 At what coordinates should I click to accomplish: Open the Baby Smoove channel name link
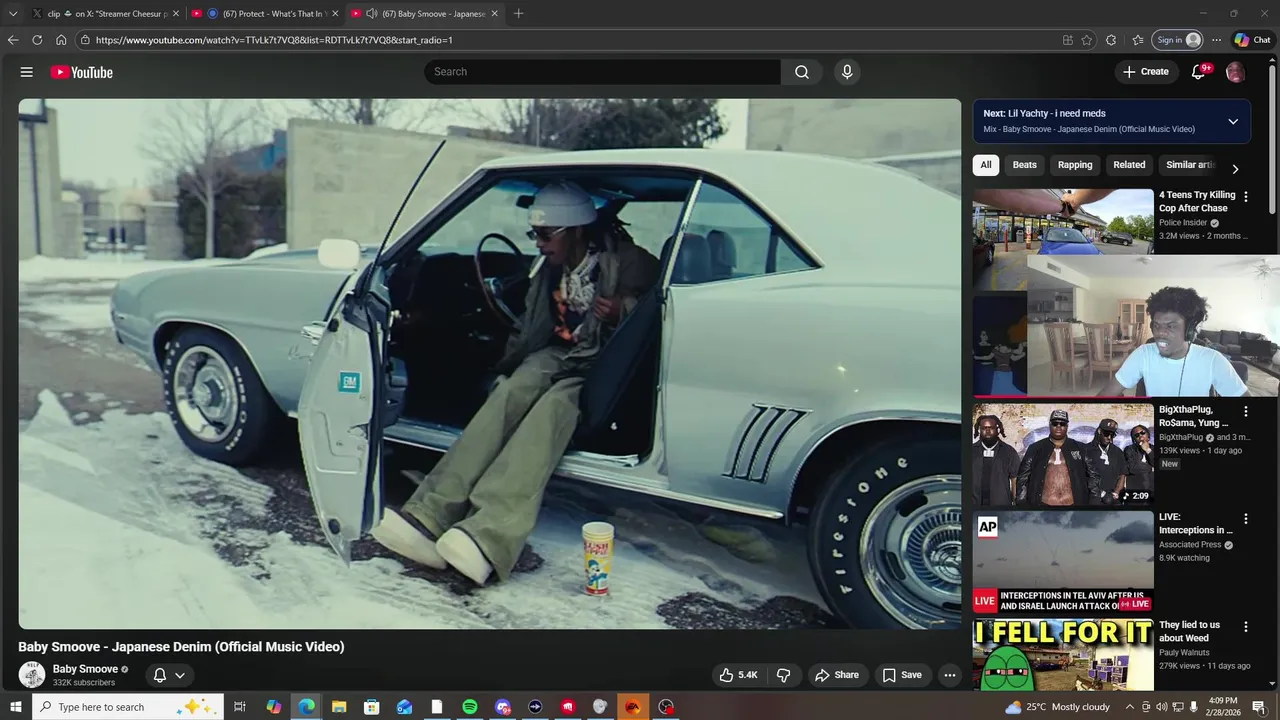click(x=85, y=669)
